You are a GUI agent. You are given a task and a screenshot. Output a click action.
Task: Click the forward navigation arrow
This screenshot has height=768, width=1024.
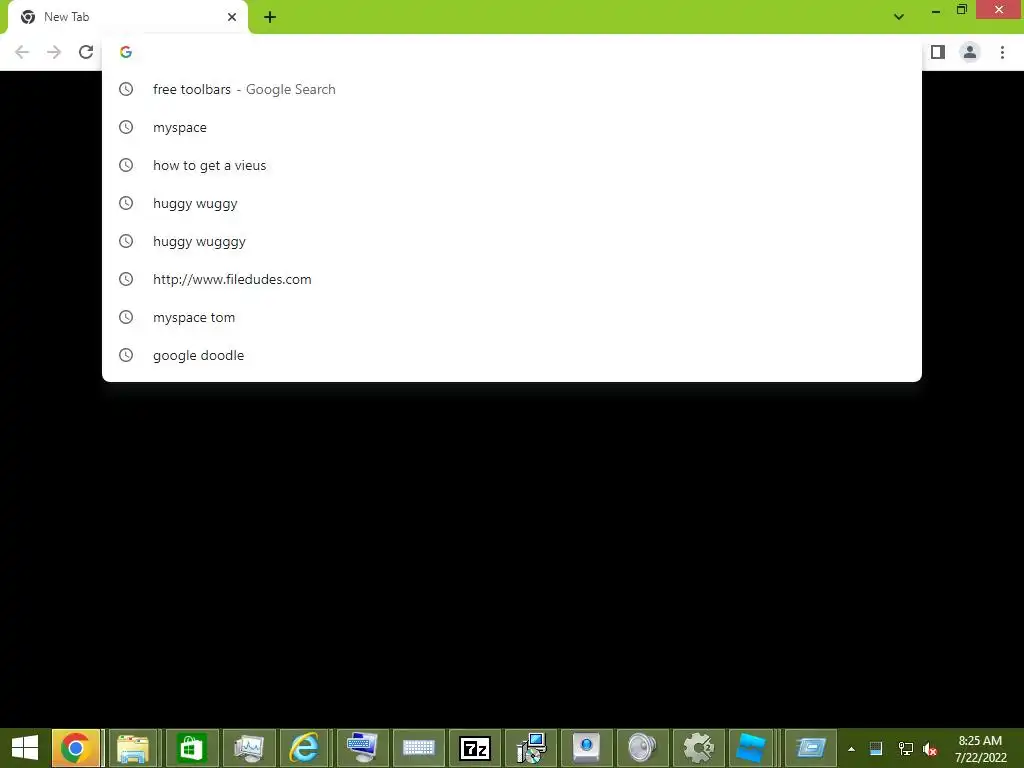pos(54,52)
